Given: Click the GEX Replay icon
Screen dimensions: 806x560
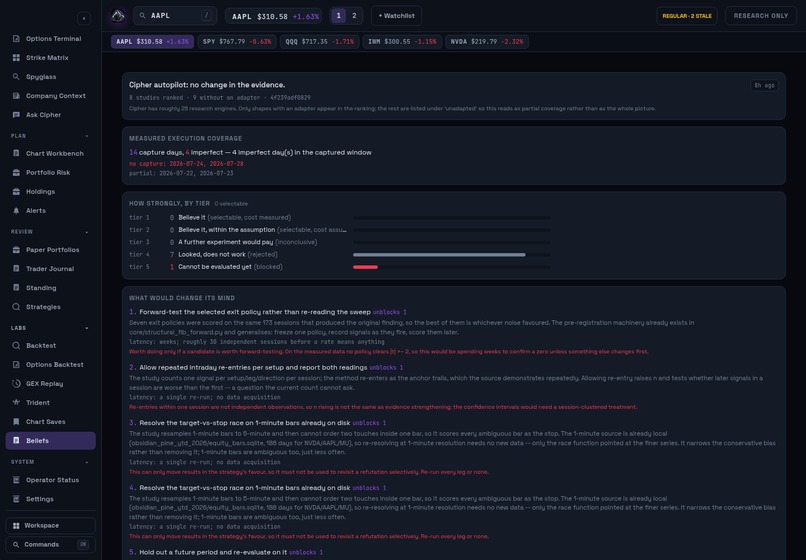Looking at the screenshot, I should (16, 384).
